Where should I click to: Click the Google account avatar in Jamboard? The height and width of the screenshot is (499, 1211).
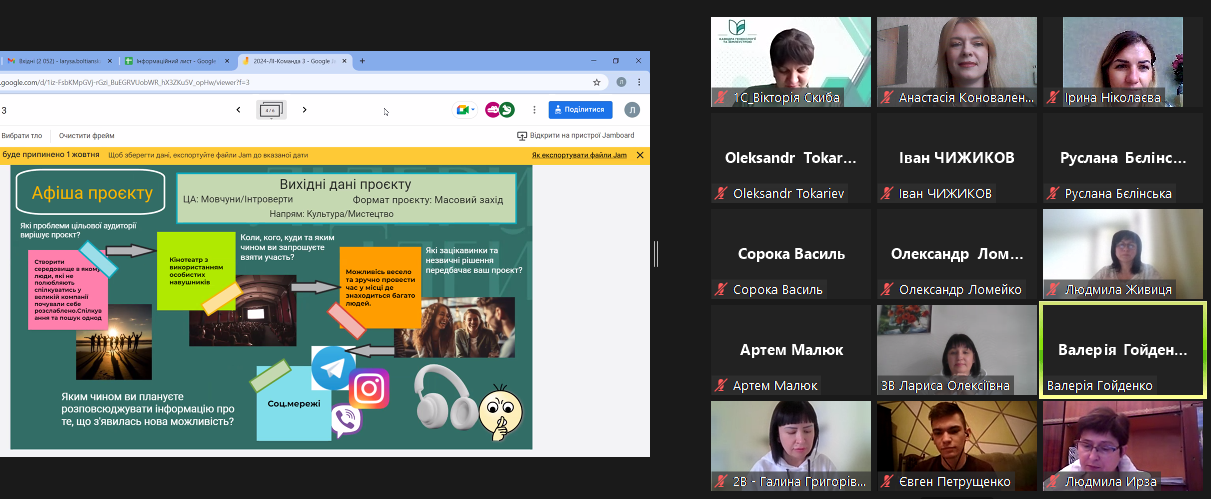click(632, 110)
